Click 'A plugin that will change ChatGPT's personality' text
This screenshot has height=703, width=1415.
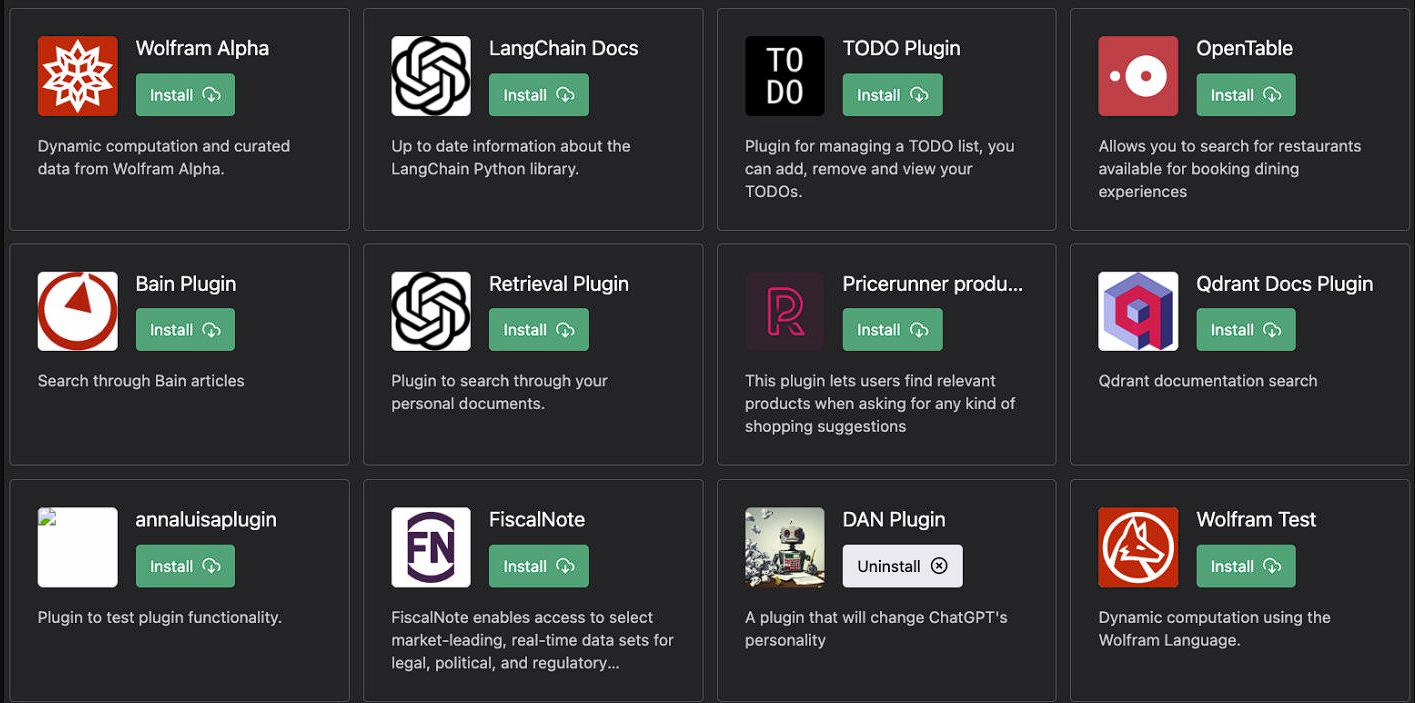coord(876,629)
